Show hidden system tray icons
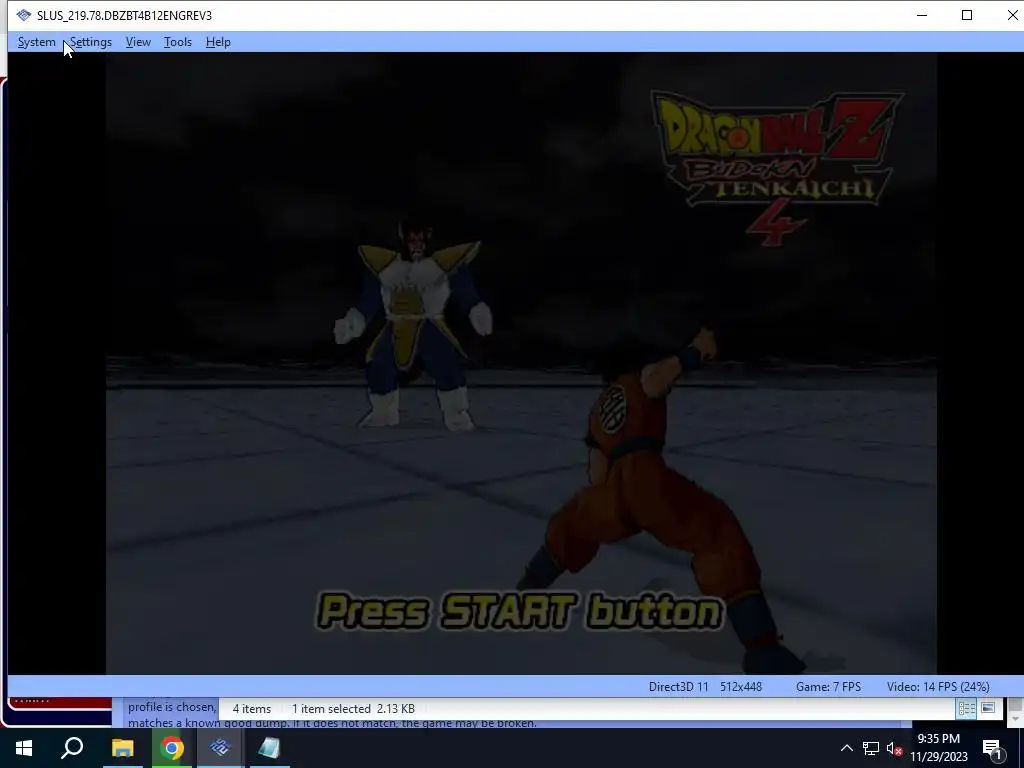This screenshot has width=1024, height=768. (x=846, y=748)
